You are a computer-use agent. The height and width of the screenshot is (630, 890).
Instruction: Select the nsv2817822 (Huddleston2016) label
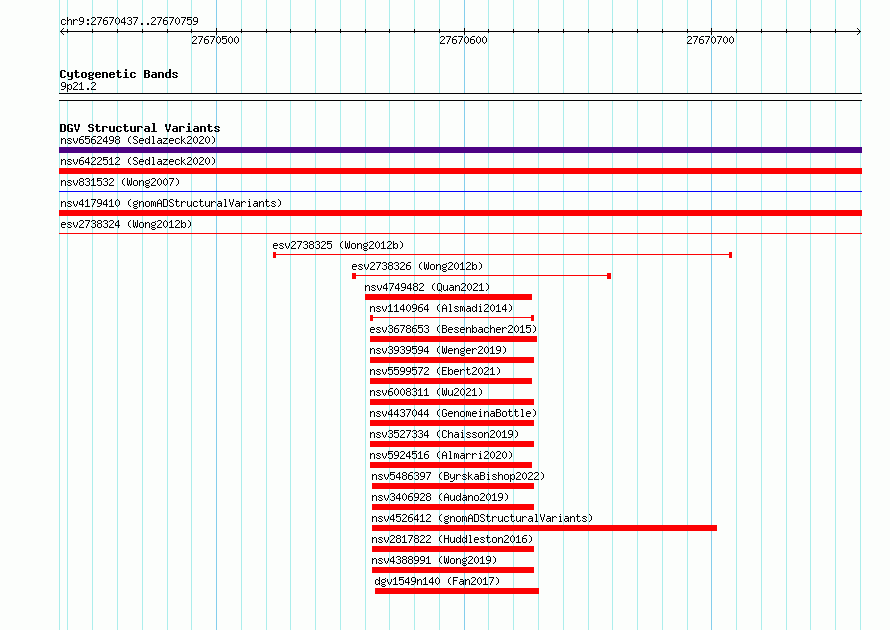coord(452,539)
